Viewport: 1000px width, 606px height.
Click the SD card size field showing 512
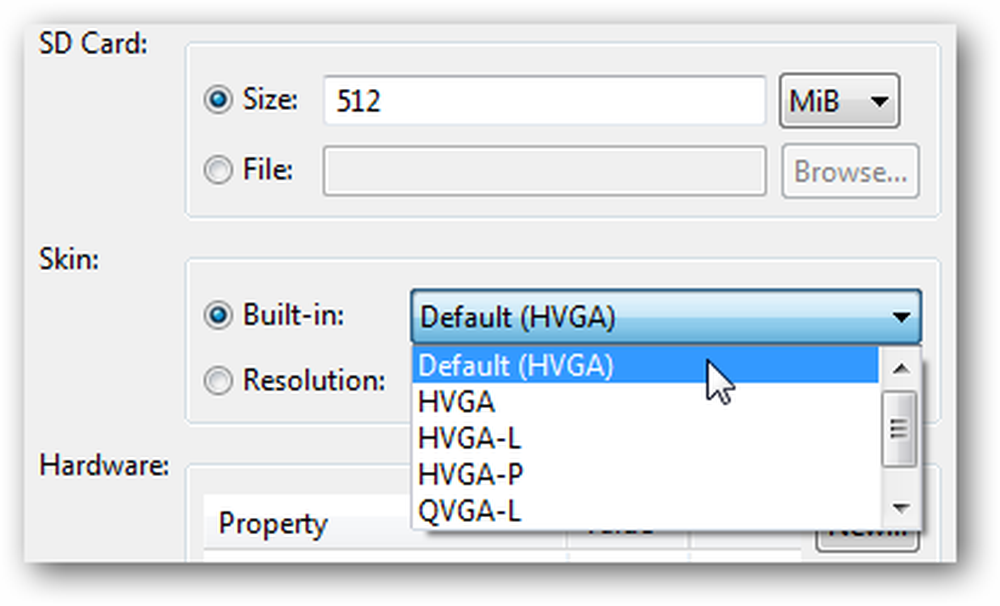pyautogui.click(x=544, y=100)
